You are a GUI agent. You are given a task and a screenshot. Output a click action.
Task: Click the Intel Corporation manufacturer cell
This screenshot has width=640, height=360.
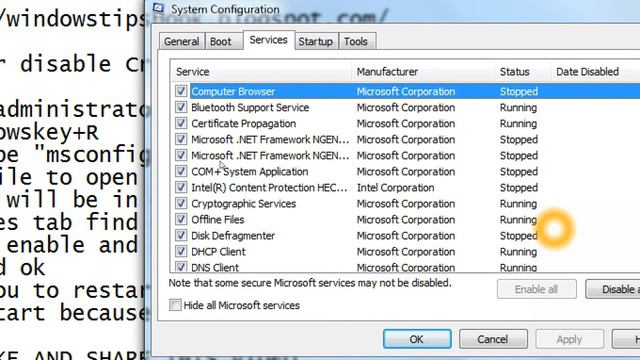click(x=396, y=188)
